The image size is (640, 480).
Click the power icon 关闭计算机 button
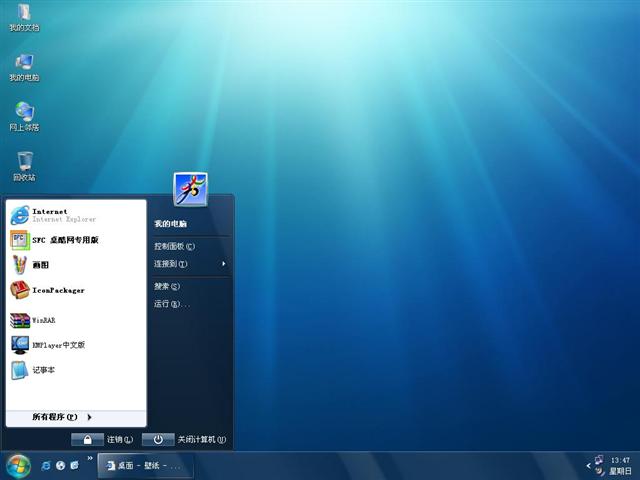[x=158, y=440]
